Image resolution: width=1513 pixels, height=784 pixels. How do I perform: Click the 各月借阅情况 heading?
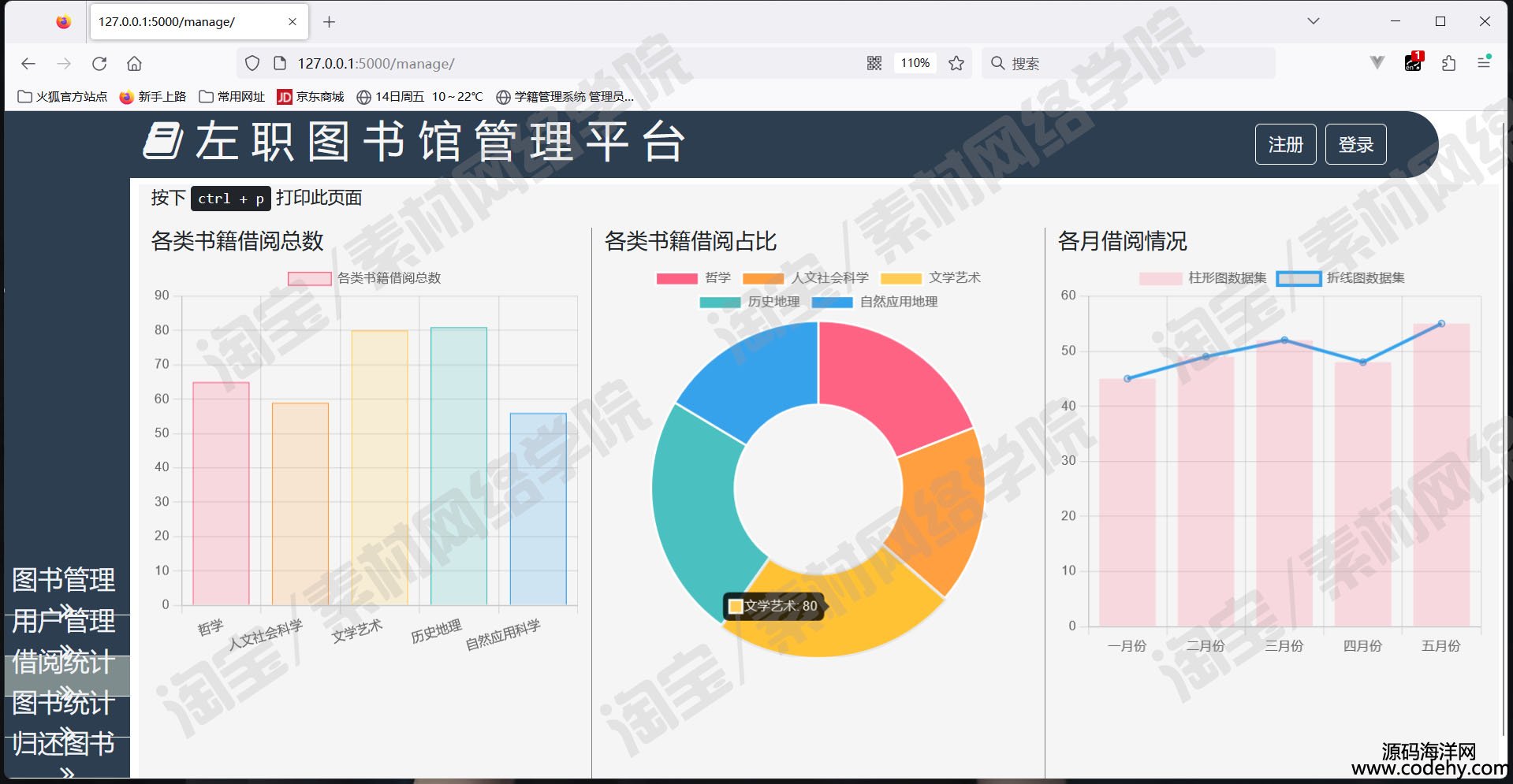(1123, 241)
